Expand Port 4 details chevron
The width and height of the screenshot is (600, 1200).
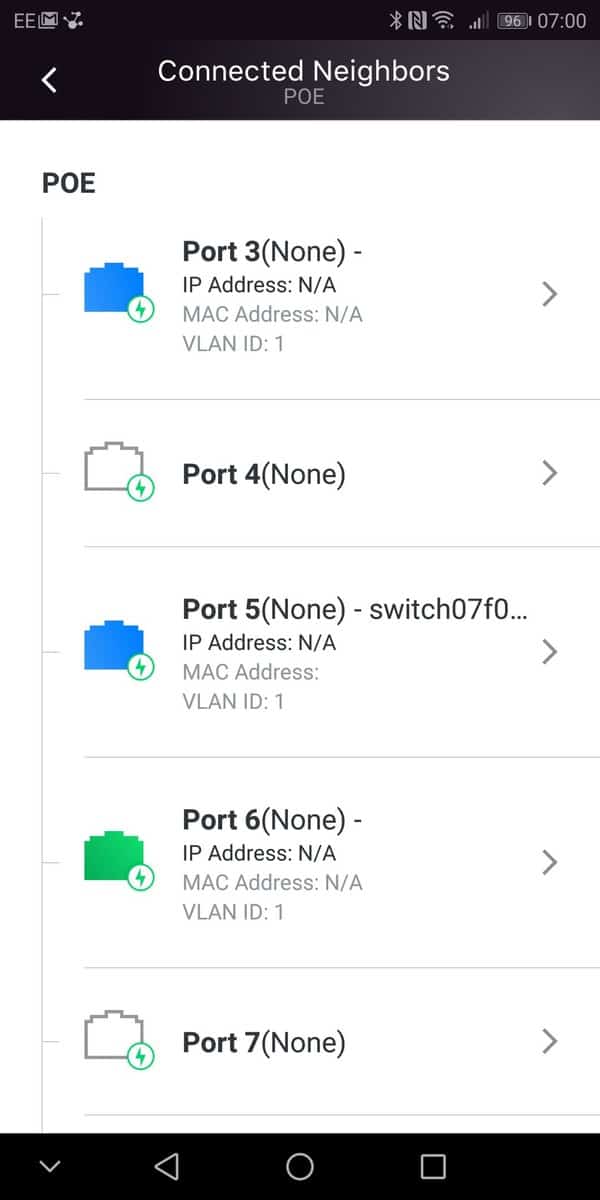(548, 473)
